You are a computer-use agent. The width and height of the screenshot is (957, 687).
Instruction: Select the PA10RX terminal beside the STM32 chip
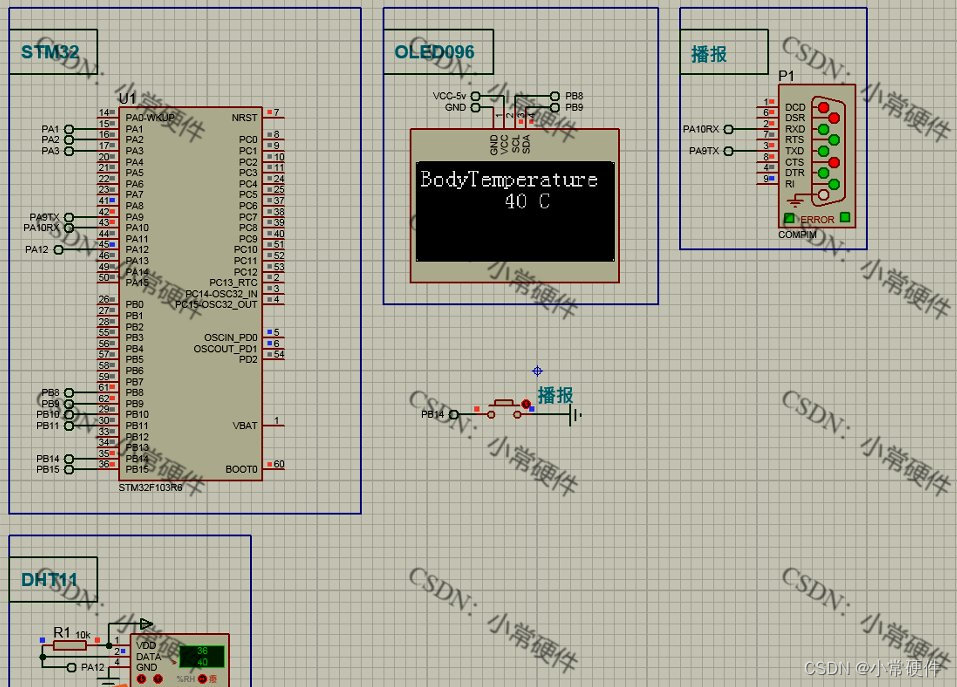pyautogui.click(x=48, y=228)
